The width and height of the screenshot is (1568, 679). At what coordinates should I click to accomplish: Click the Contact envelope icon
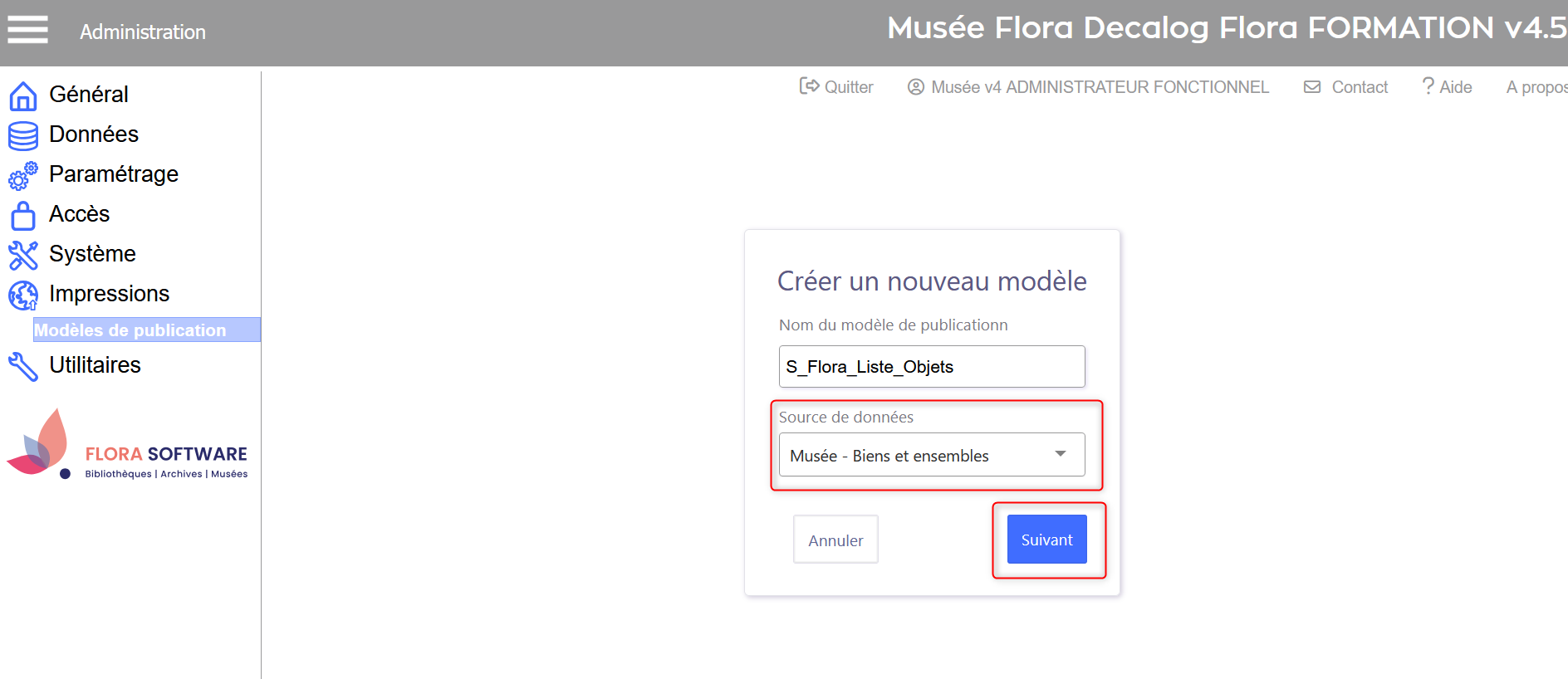[x=1312, y=87]
